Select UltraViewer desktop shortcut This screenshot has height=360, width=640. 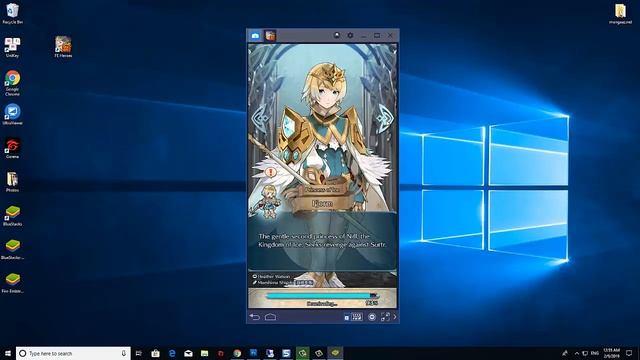(12, 114)
